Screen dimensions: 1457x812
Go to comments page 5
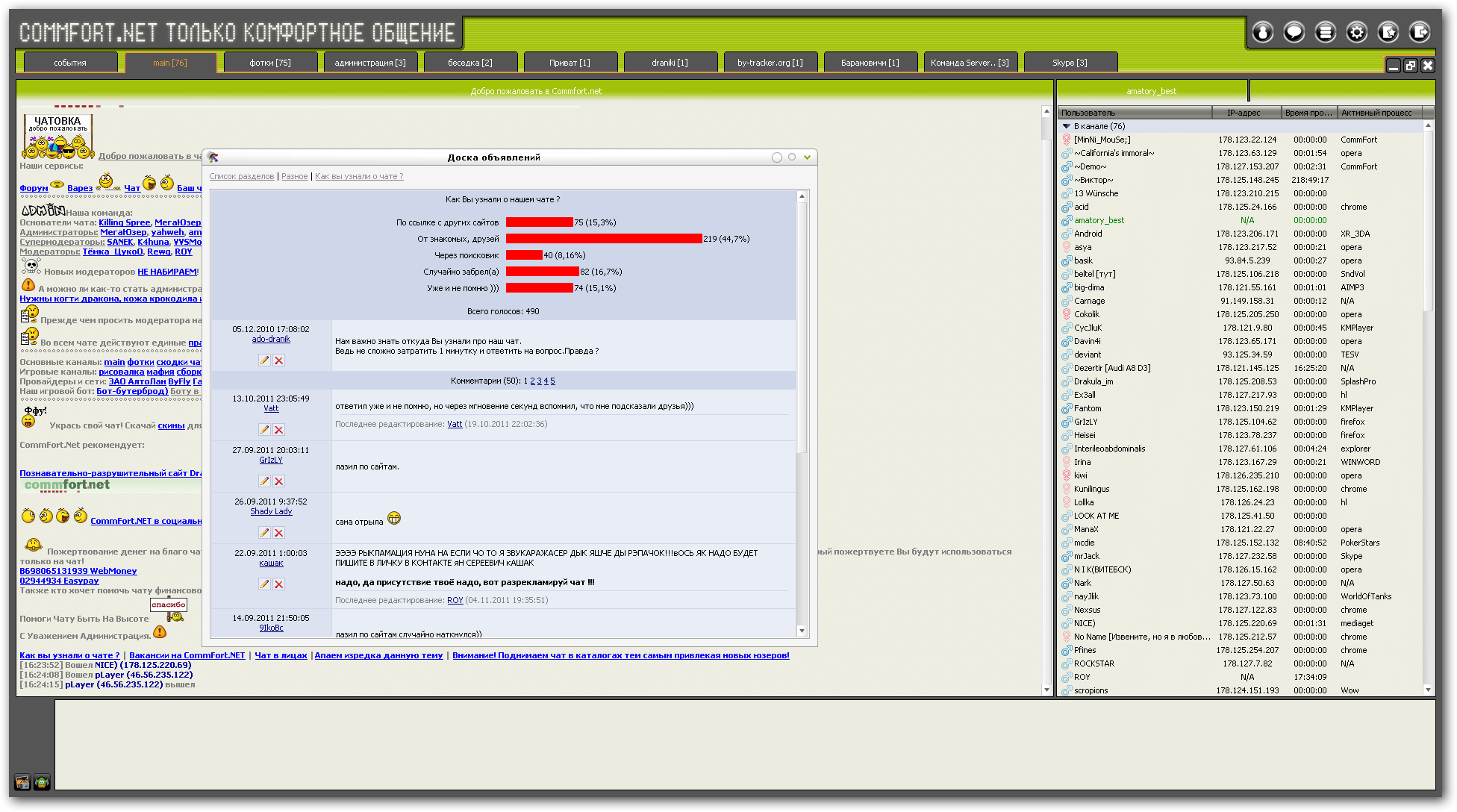pos(552,381)
